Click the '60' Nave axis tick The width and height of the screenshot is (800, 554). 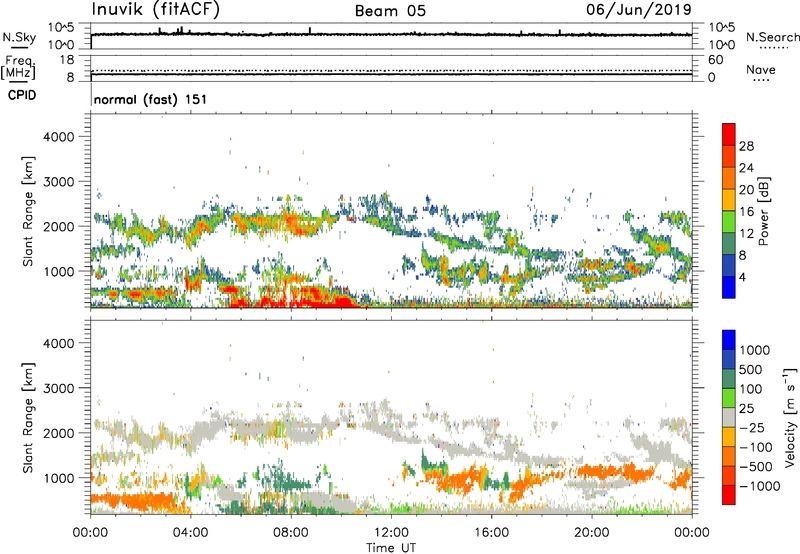pos(715,60)
